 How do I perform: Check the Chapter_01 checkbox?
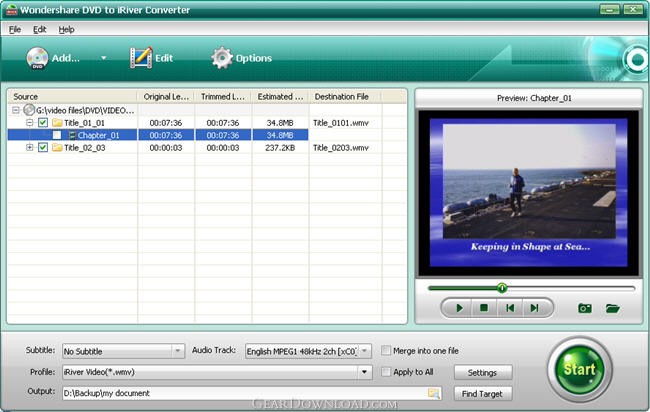pyautogui.click(x=57, y=135)
